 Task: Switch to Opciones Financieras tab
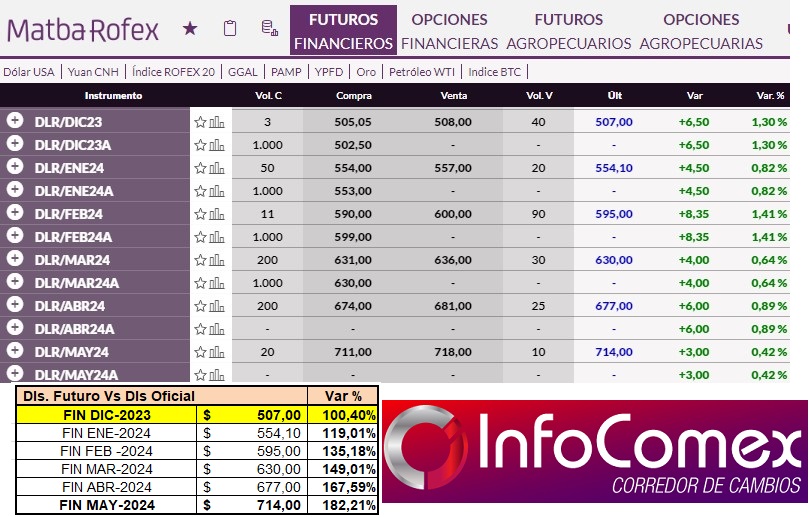pyautogui.click(x=449, y=31)
